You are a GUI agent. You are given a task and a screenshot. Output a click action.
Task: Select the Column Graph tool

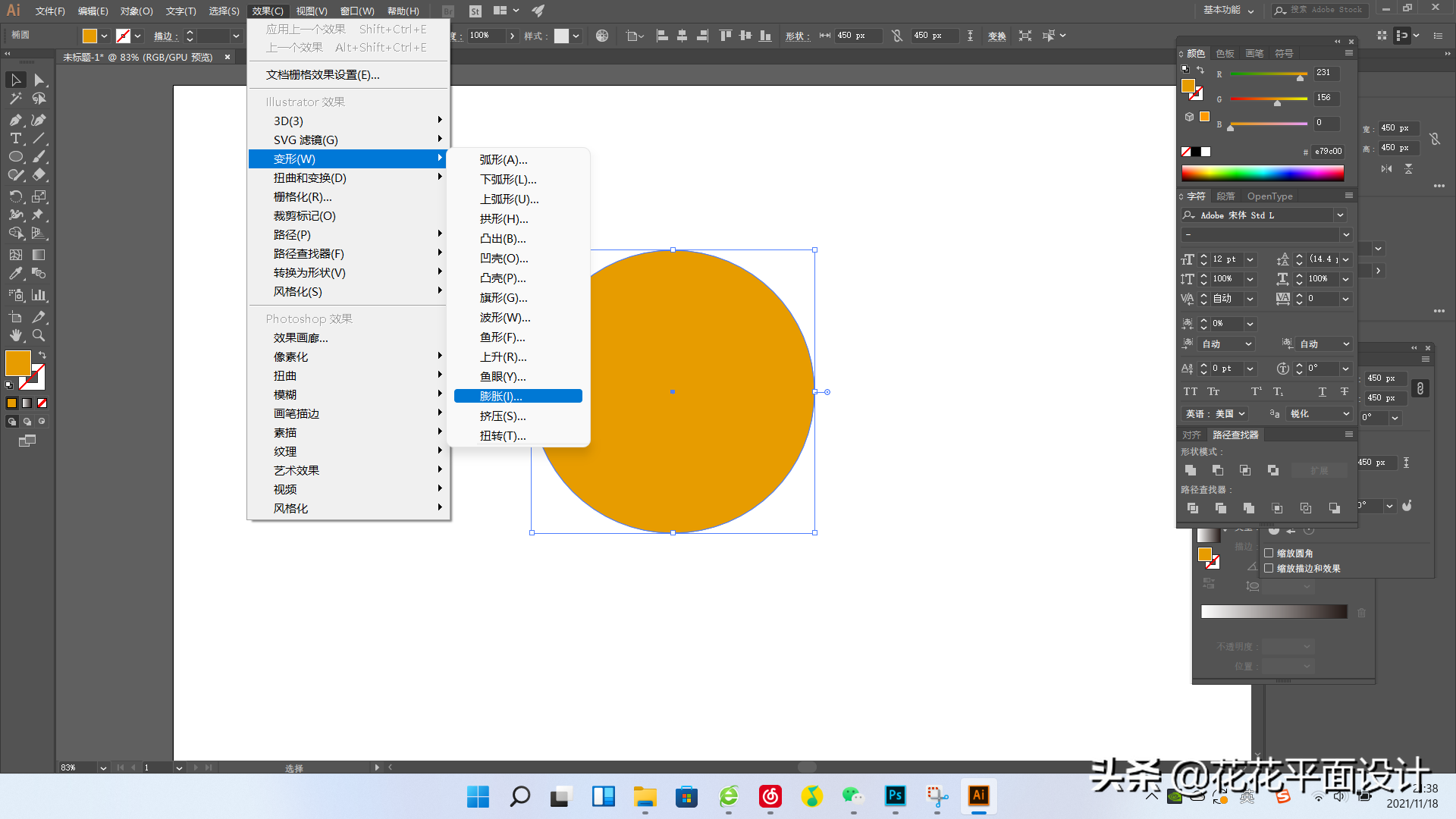39,295
